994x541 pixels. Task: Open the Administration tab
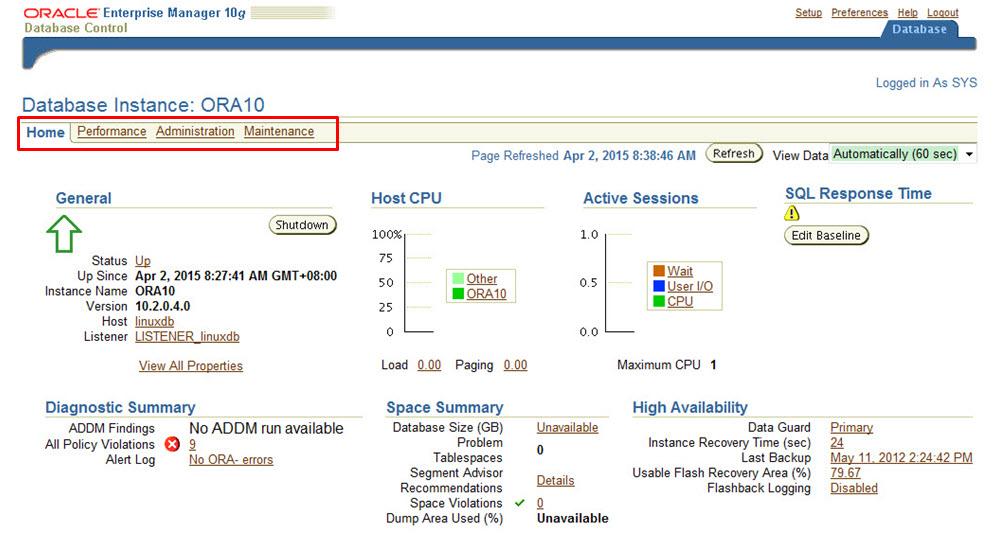point(195,131)
